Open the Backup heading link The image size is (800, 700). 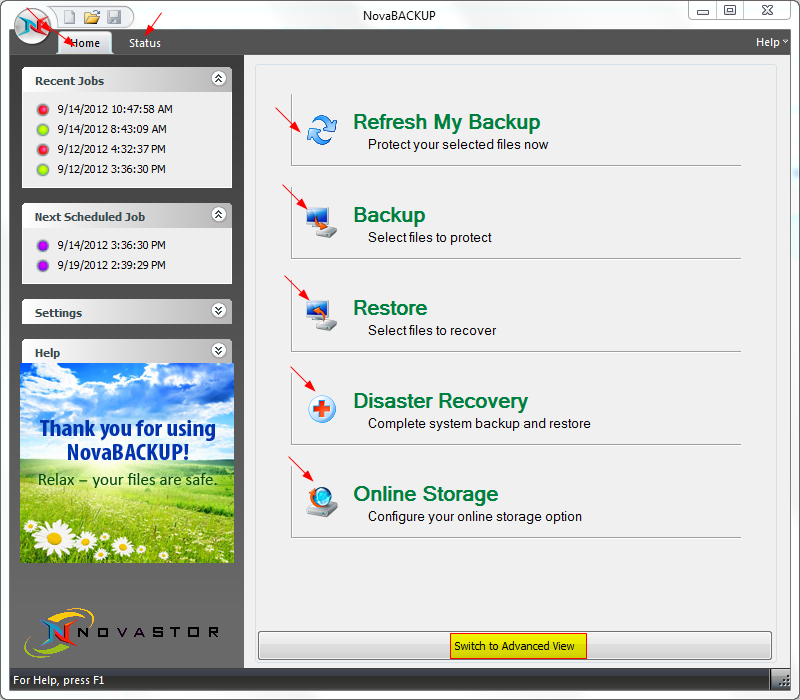point(389,215)
